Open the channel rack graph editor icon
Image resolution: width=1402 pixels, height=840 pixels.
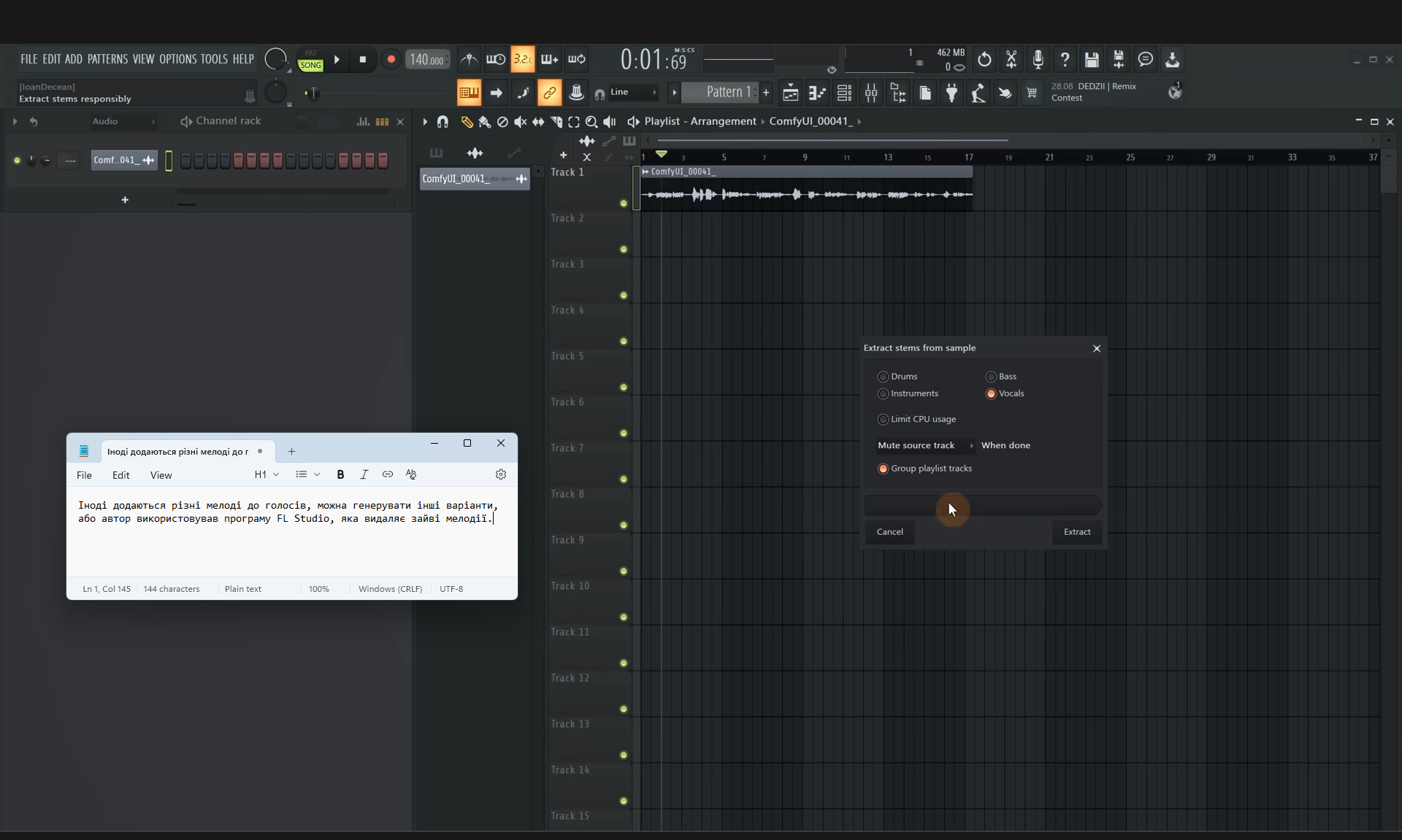pyautogui.click(x=363, y=122)
